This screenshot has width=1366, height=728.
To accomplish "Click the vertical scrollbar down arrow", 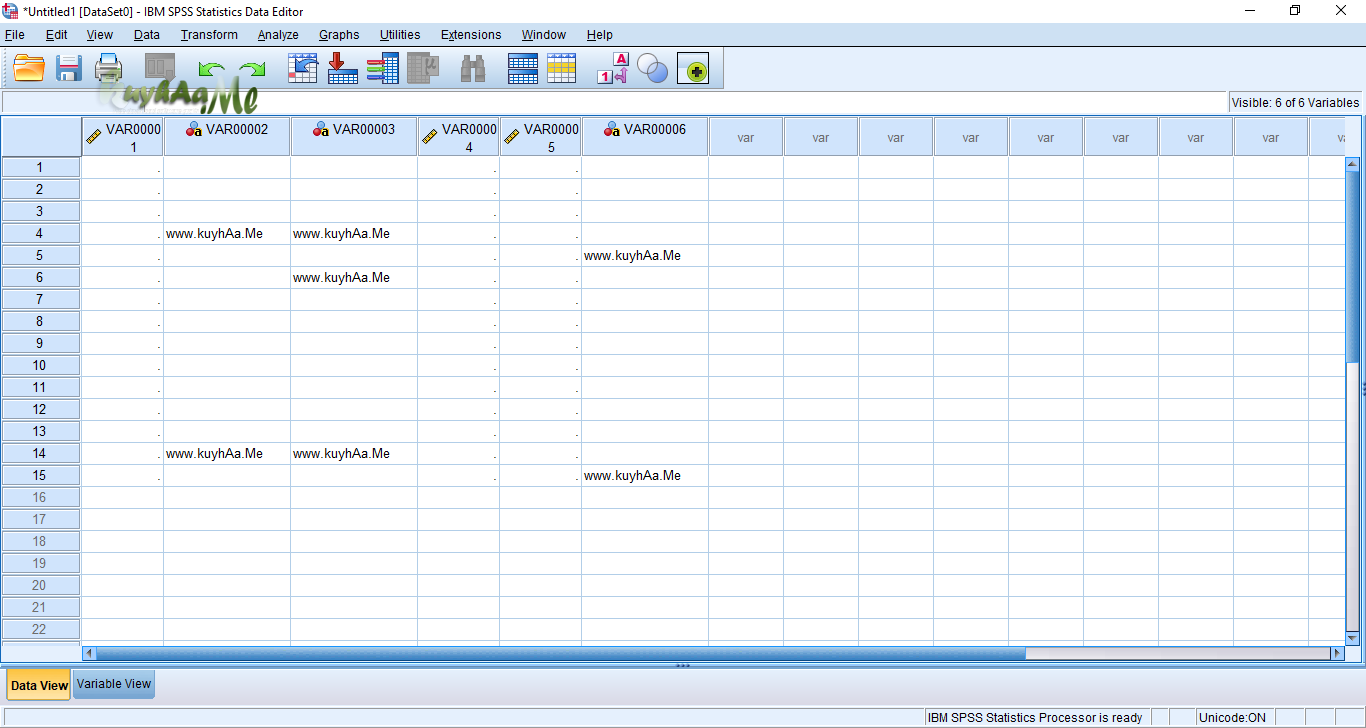I will click(1353, 637).
